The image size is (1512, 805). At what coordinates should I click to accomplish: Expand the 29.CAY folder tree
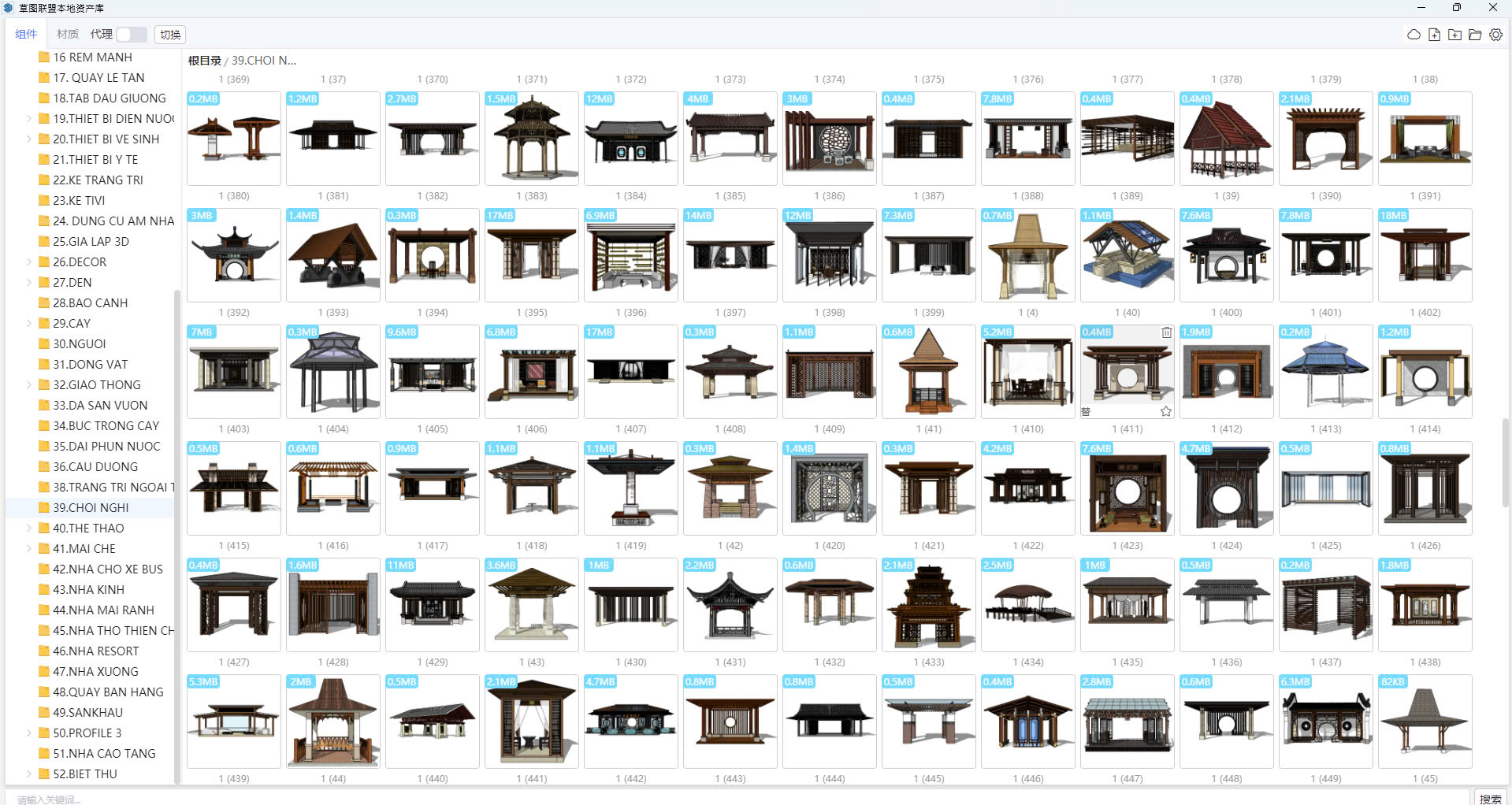click(29, 324)
